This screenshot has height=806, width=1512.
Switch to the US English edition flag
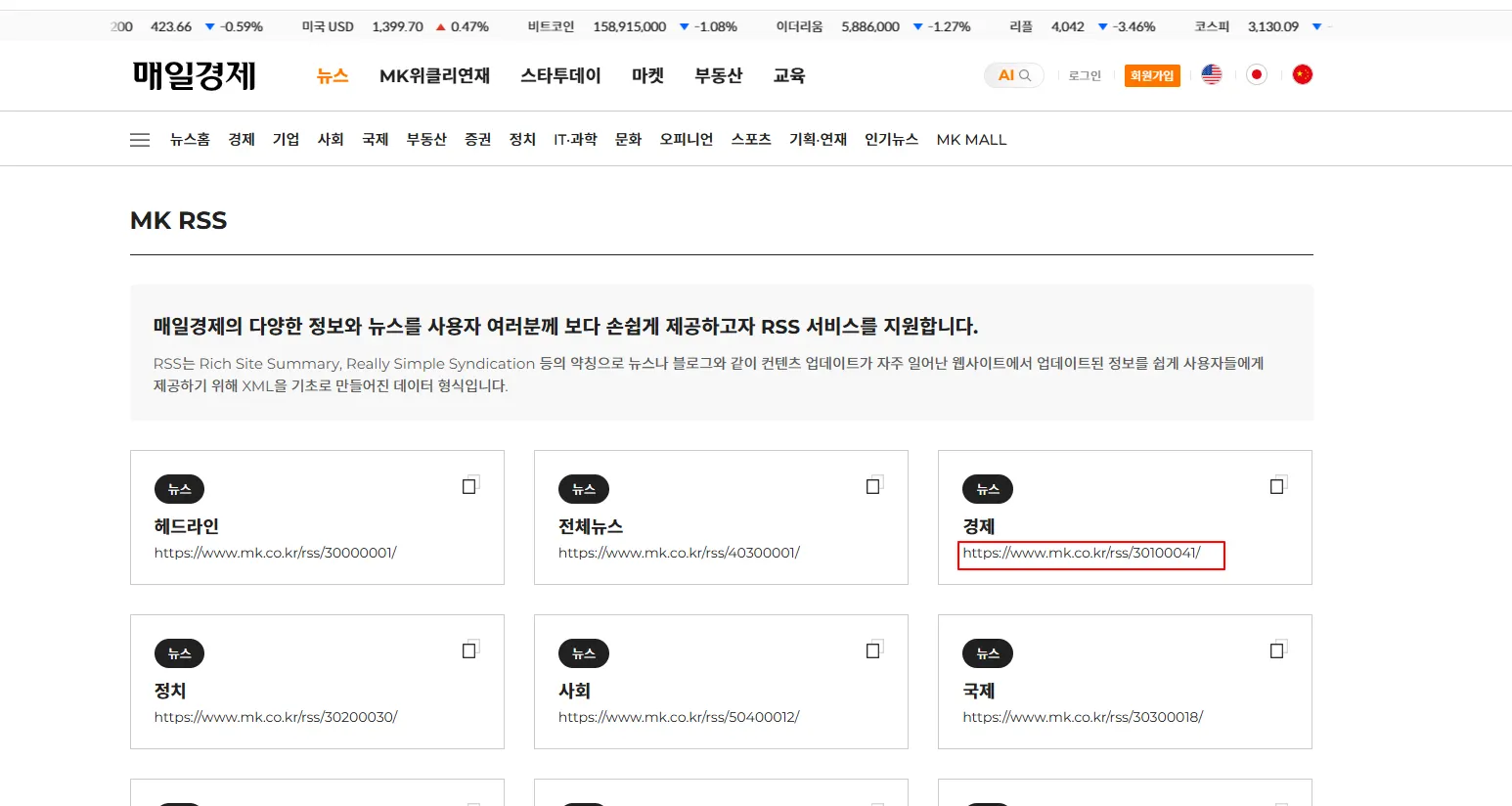(x=1212, y=74)
